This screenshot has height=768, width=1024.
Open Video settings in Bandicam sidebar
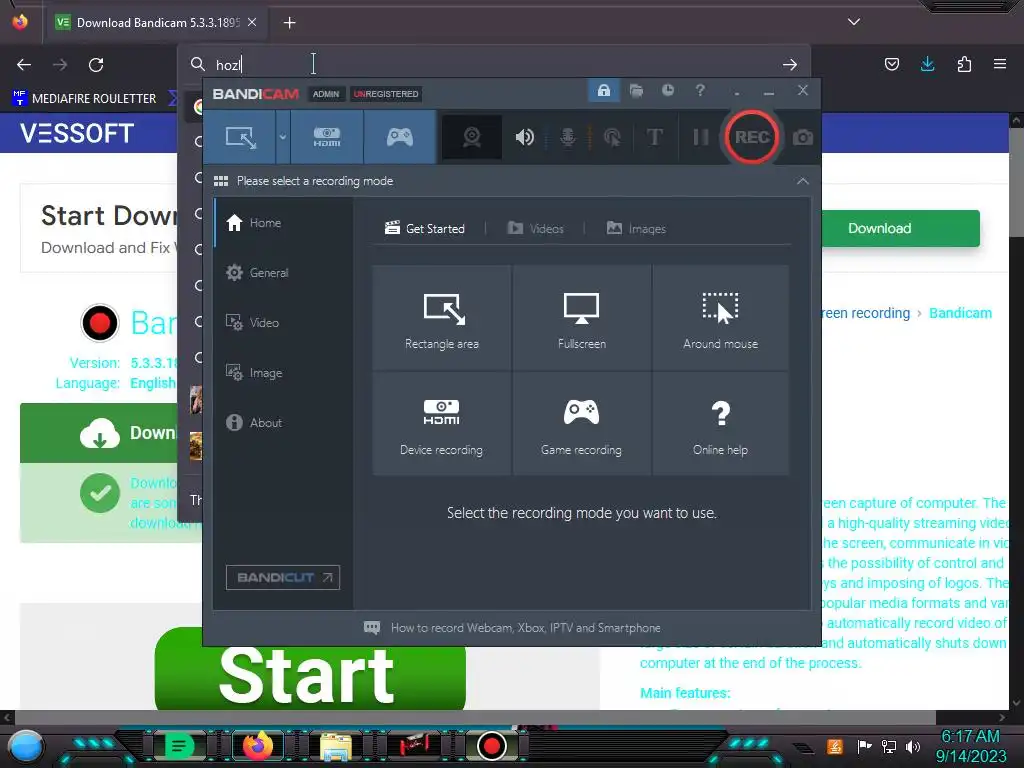(283, 323)
